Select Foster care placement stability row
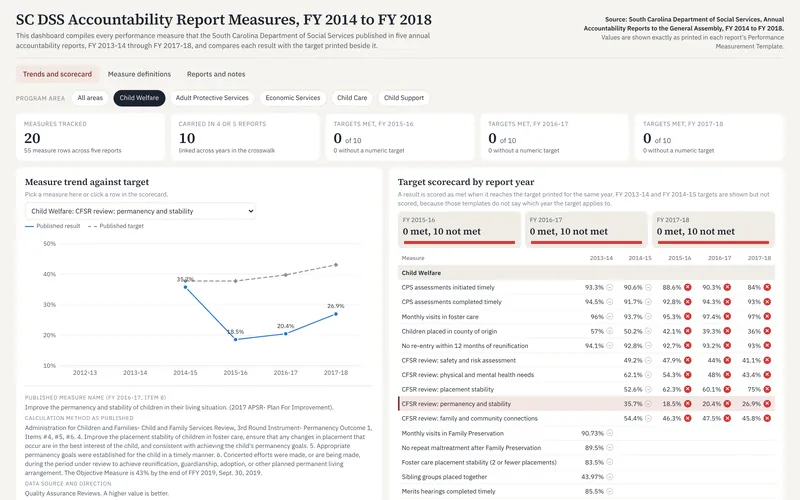Image resolution: width=800 pixels, height=500 pixels. tap(586, 462)
